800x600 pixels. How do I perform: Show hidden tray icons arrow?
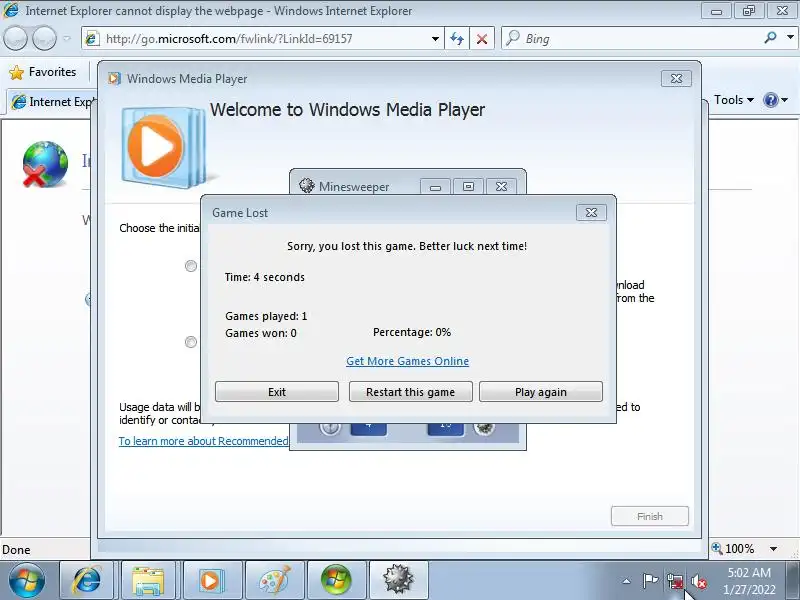click(x=627, y=581)
